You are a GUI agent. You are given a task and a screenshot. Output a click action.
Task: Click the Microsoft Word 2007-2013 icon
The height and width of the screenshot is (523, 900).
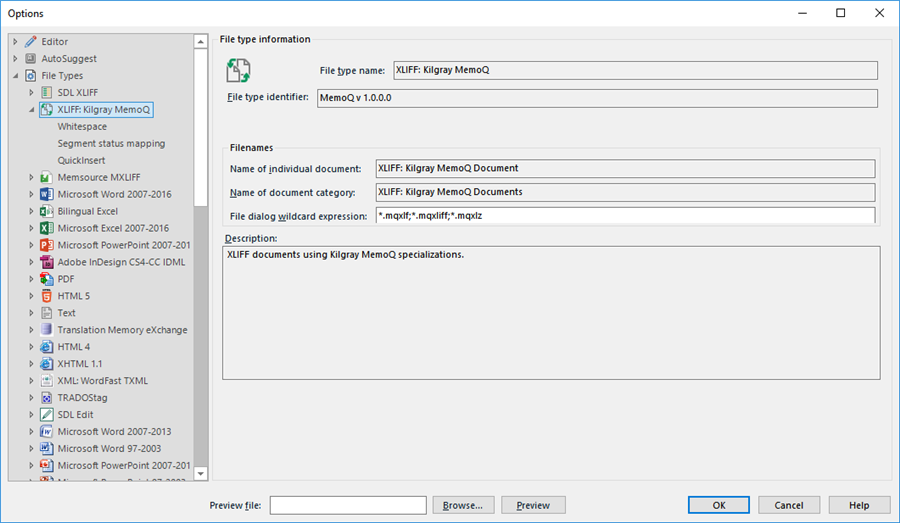46,431
